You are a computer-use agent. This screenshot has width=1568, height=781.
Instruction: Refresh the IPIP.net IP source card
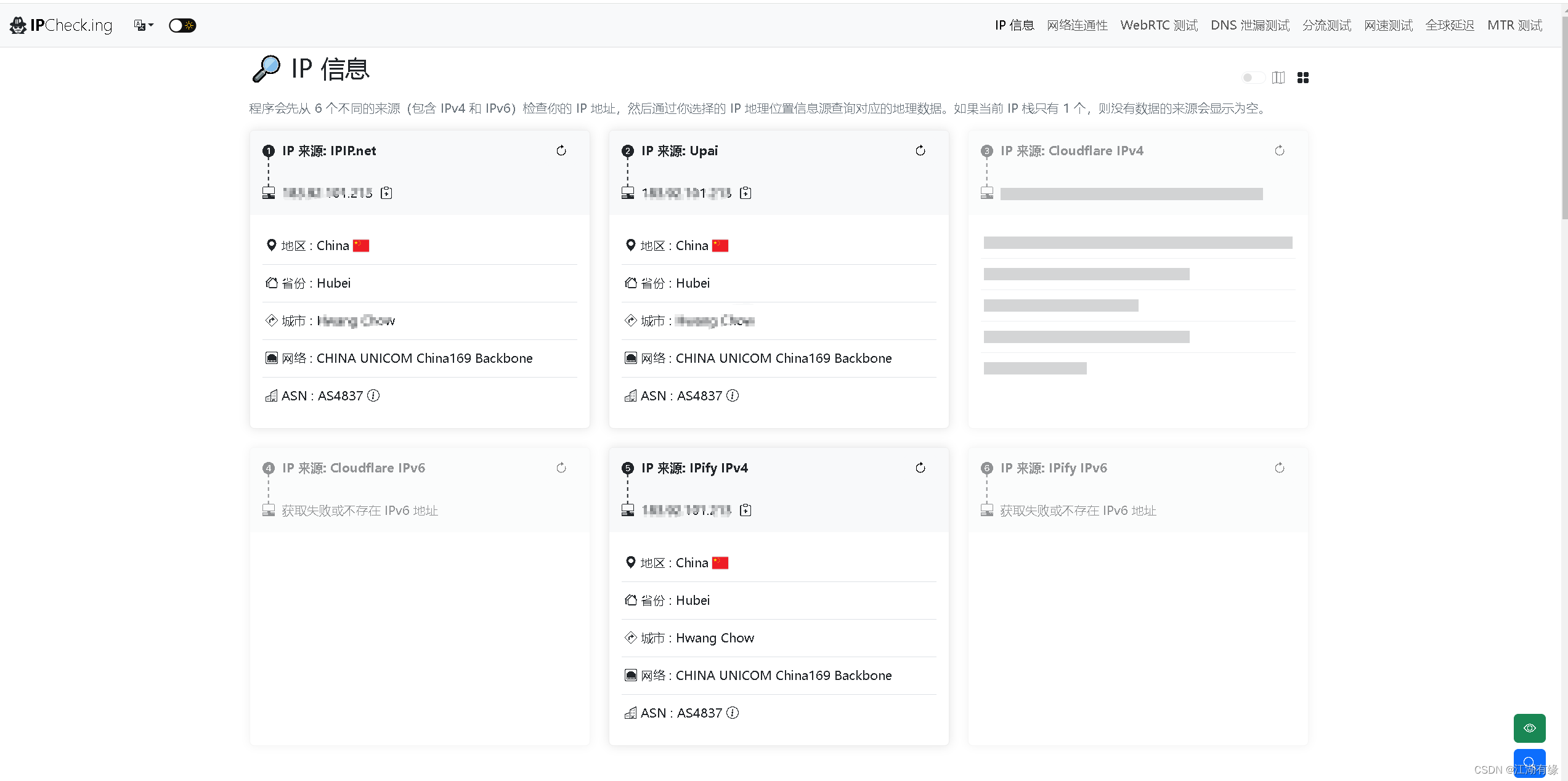pyautogui.click(x=561, y=151)
